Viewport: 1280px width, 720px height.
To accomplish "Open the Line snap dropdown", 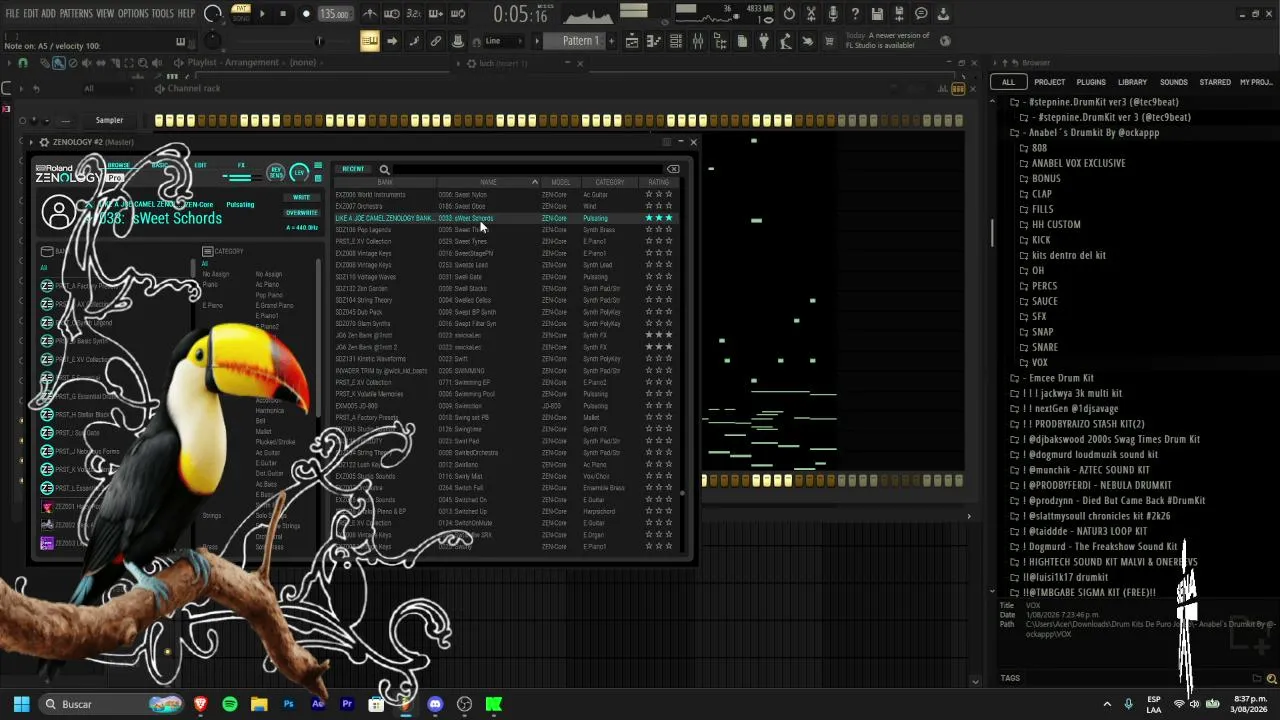I will point(503,41).
